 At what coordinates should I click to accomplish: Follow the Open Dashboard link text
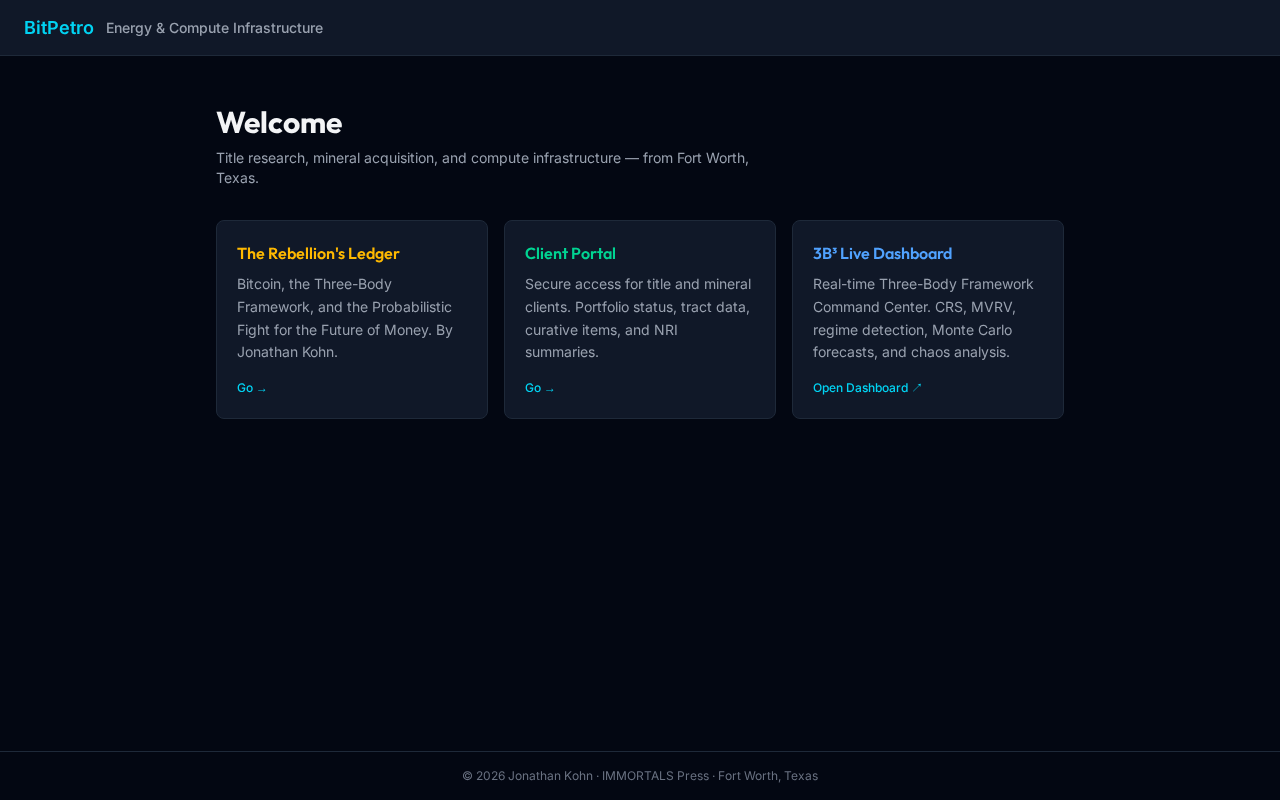(860, 388)
